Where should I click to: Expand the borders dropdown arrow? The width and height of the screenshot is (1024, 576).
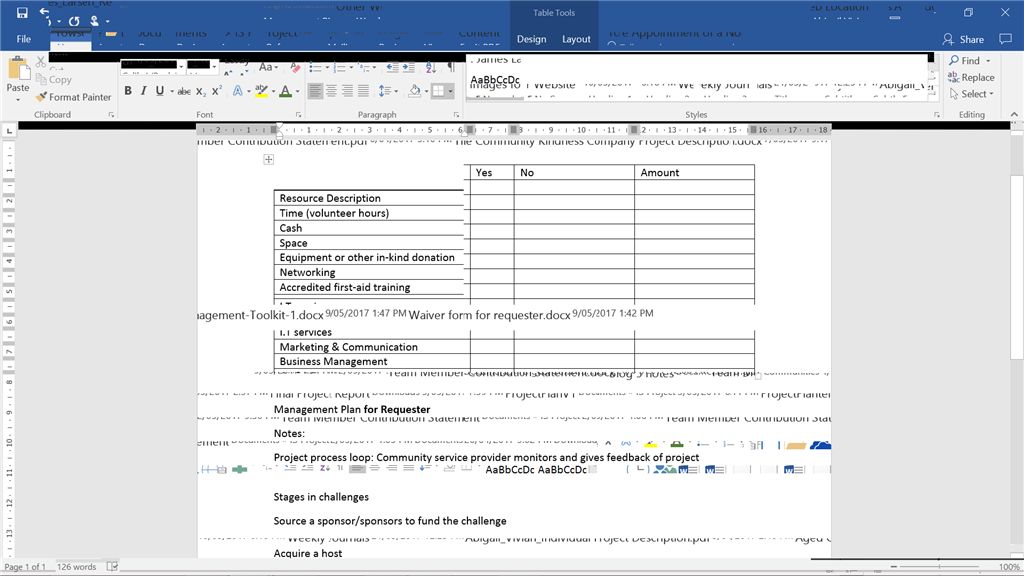(450, 91)
